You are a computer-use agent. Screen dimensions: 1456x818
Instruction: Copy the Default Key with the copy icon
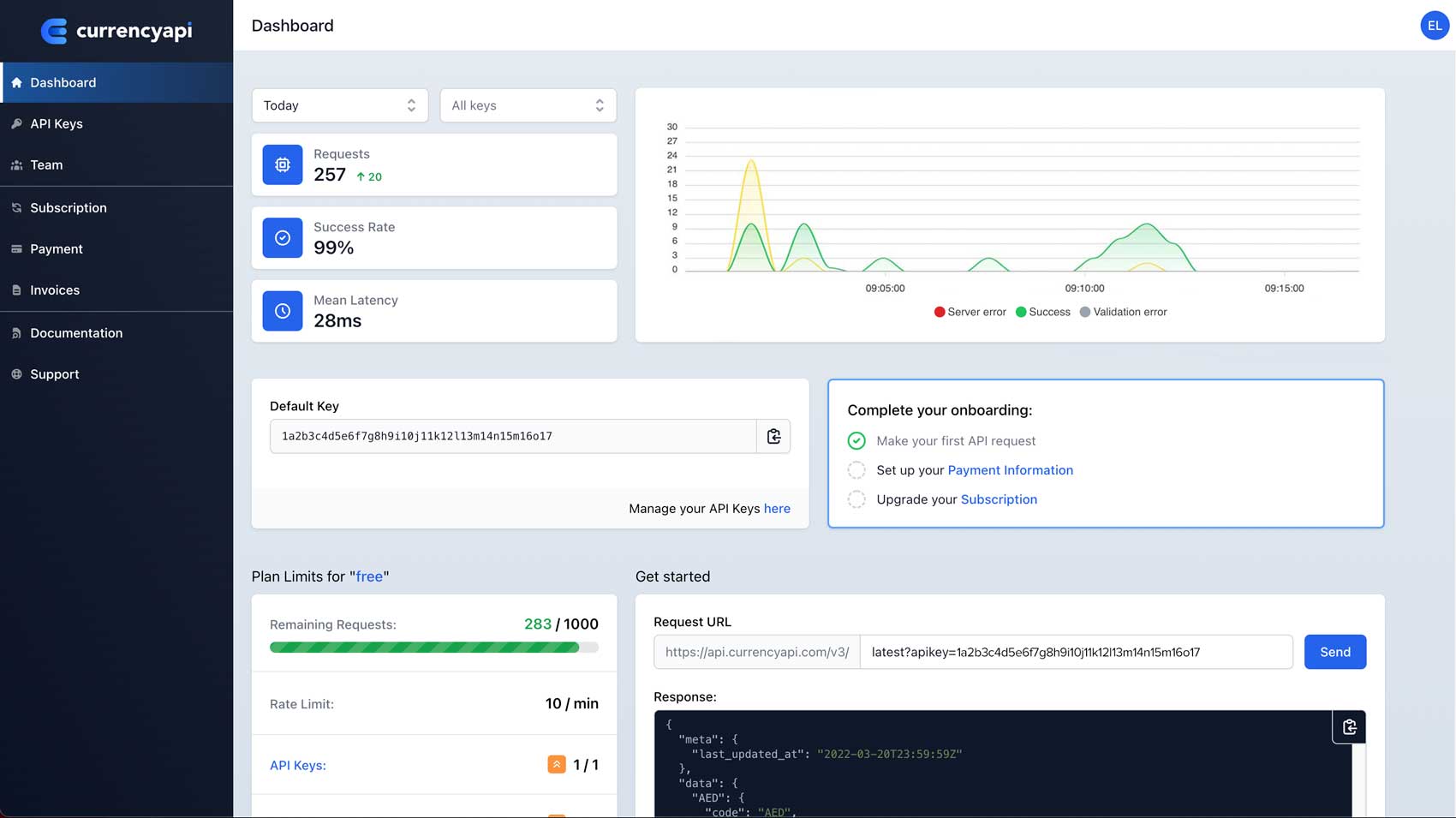coord(773,436)
